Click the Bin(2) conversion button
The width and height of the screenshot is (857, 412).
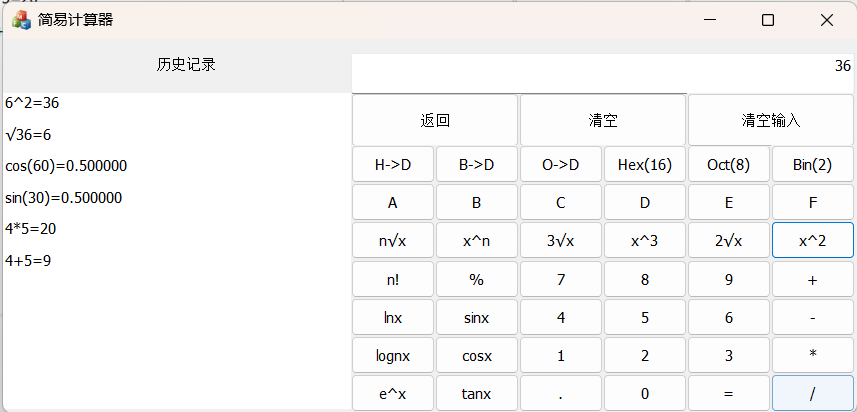[812, 165]
